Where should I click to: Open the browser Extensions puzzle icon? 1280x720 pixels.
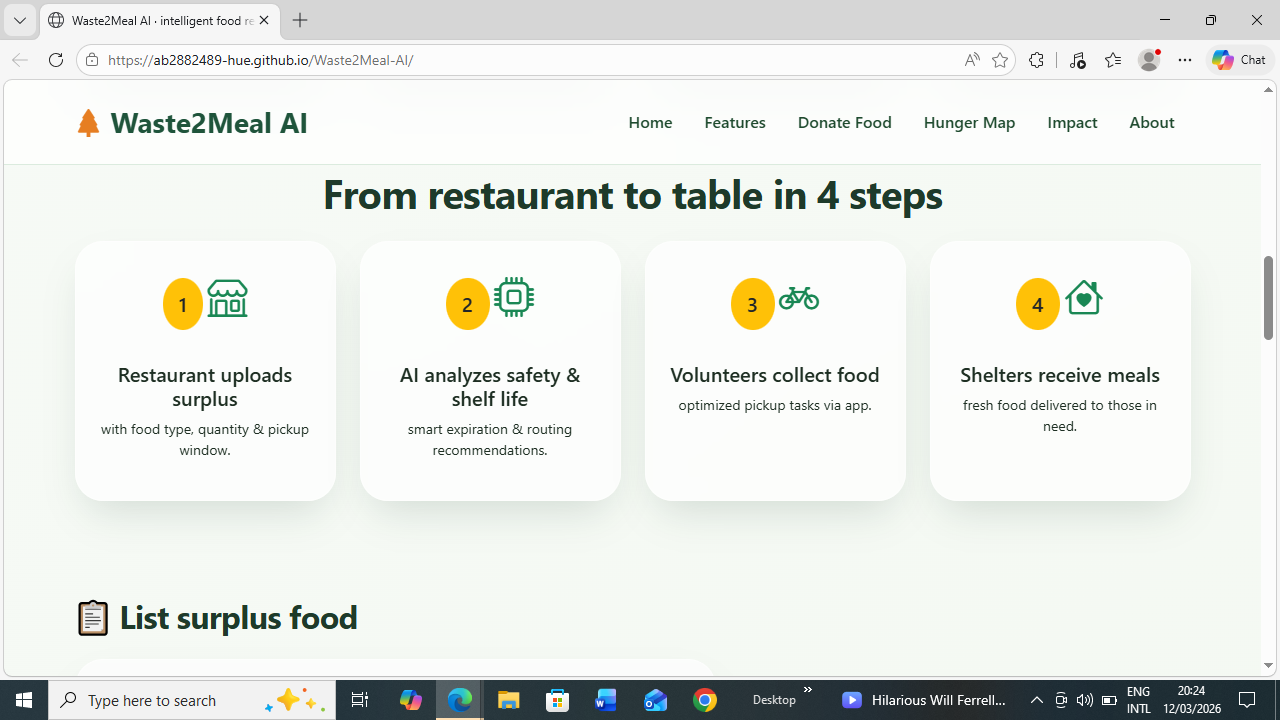click(1036, 60)
